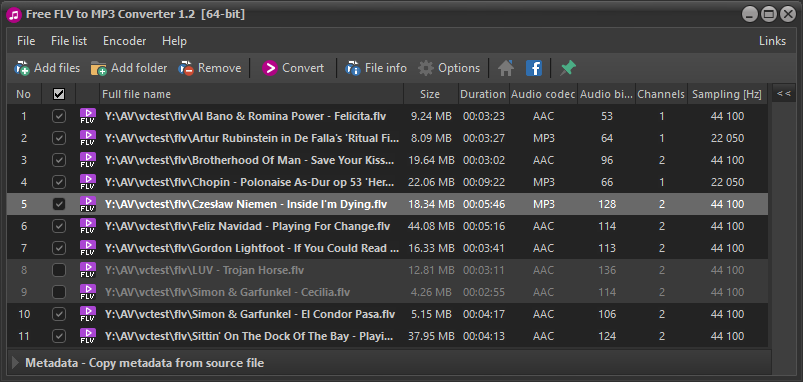Uncheck the Felicita file checkbox

(59, 116)
